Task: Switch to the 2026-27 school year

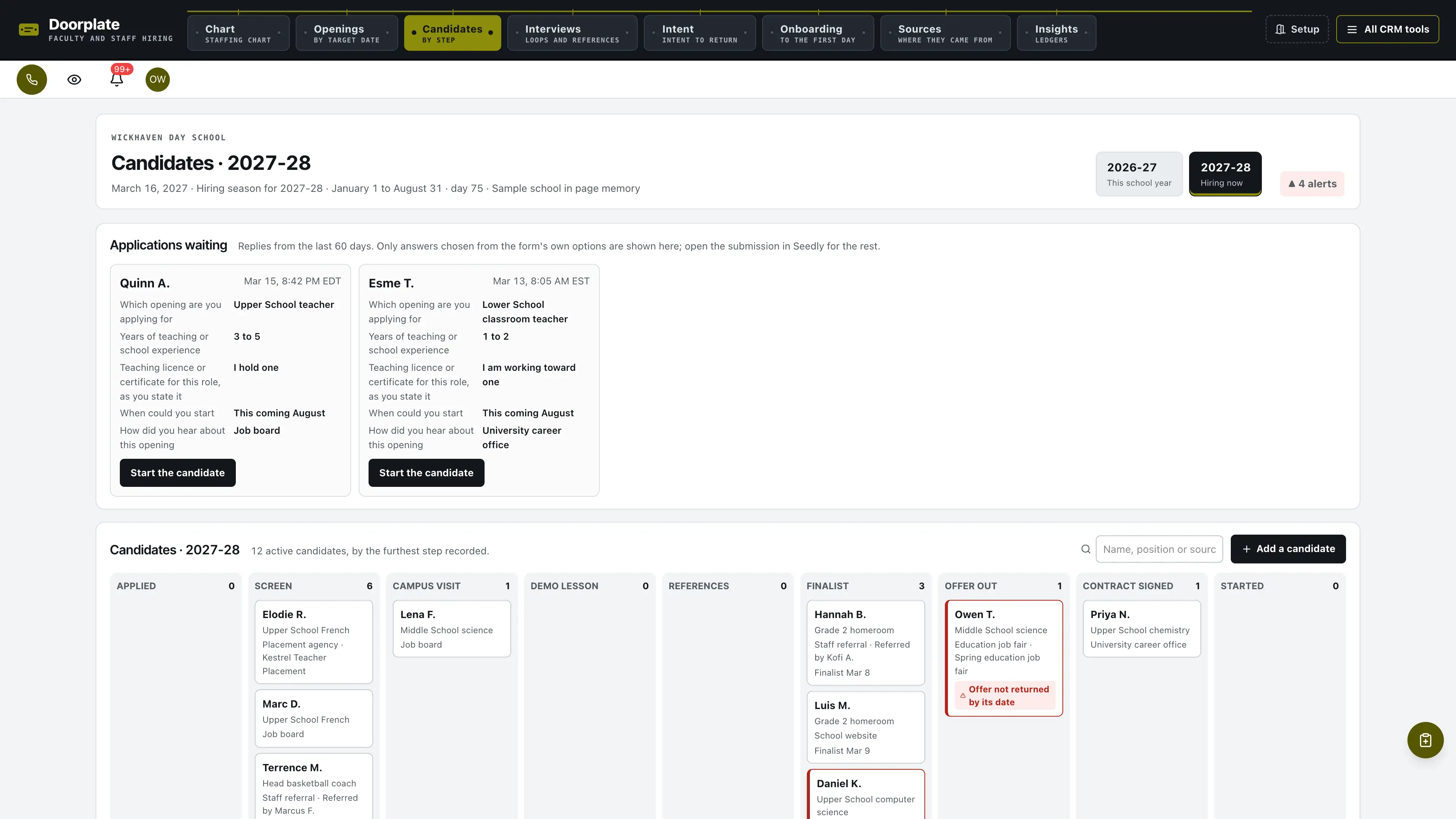Action: click(1139, 174)
